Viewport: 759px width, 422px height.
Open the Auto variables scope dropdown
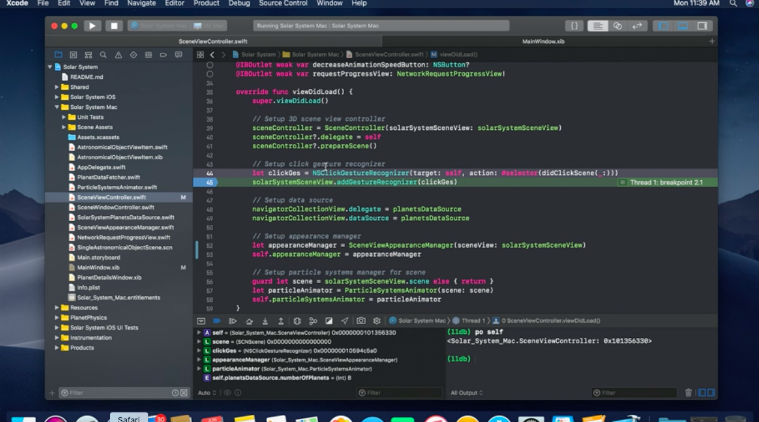click(x=207, y=392)
